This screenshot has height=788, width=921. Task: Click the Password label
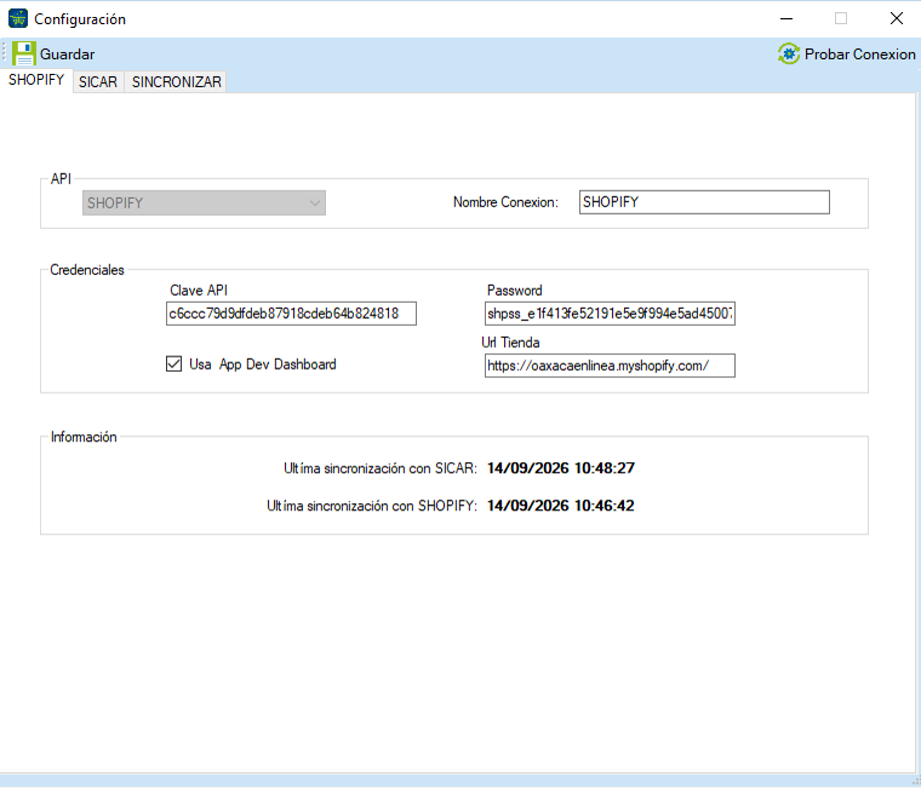click(x=515, y=290)
